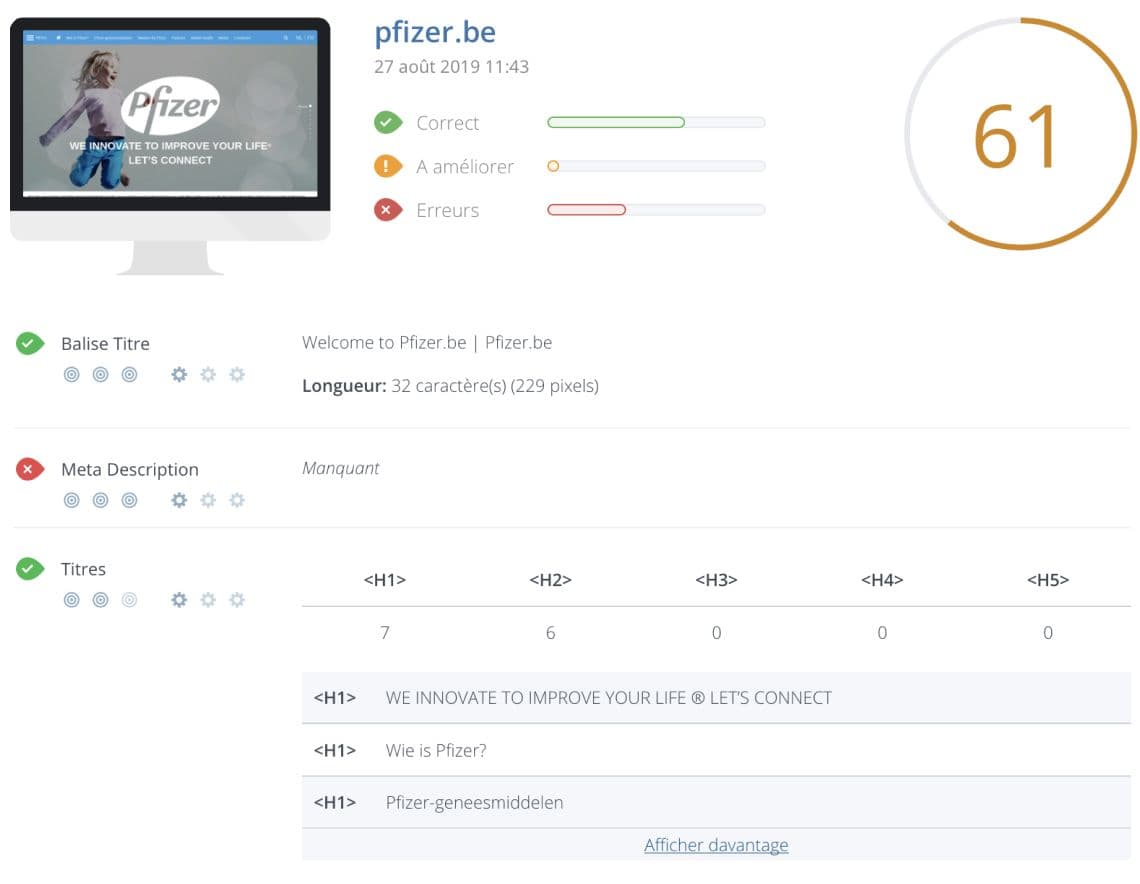
Task: Click the Pfizer website screenshot thumbnail
Action: point(170,113)
